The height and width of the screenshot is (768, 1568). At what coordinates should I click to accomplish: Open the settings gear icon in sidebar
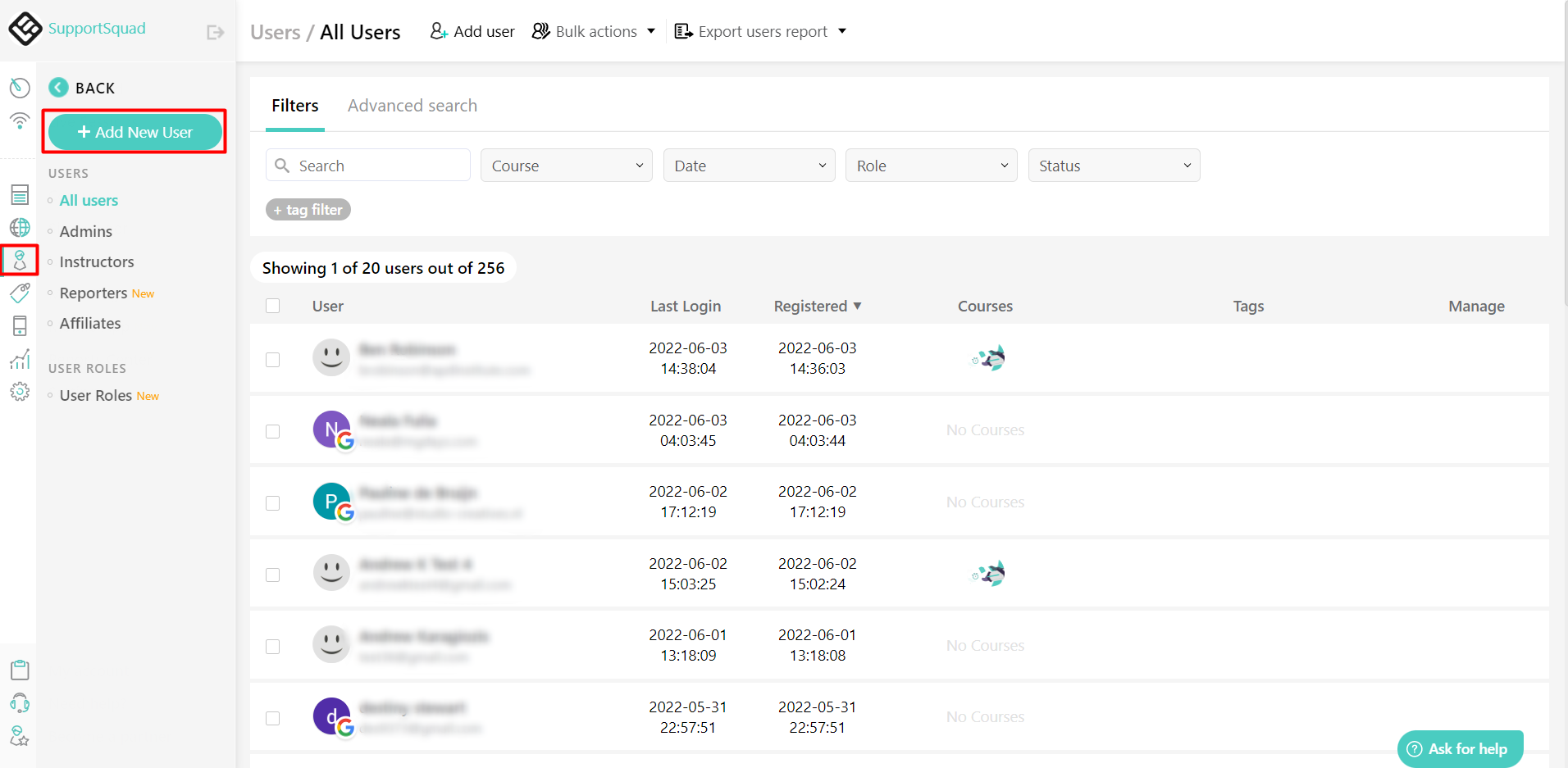pos(20,392)
